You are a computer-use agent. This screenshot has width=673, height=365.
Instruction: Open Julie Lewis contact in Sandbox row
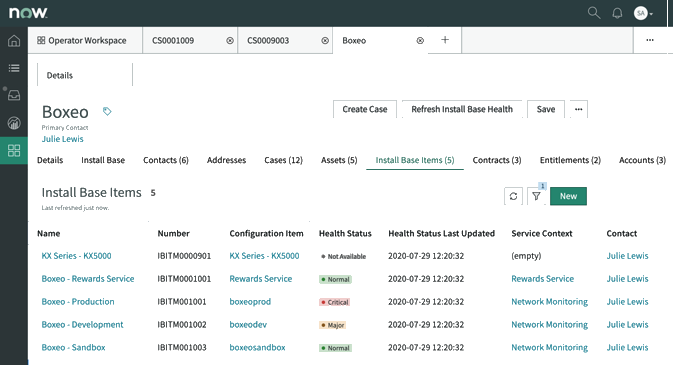click(628, 347)
